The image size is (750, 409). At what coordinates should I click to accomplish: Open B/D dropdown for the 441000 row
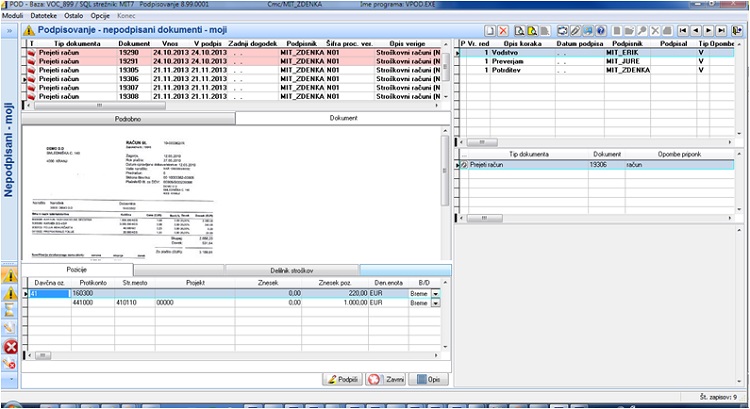point(435,303)
